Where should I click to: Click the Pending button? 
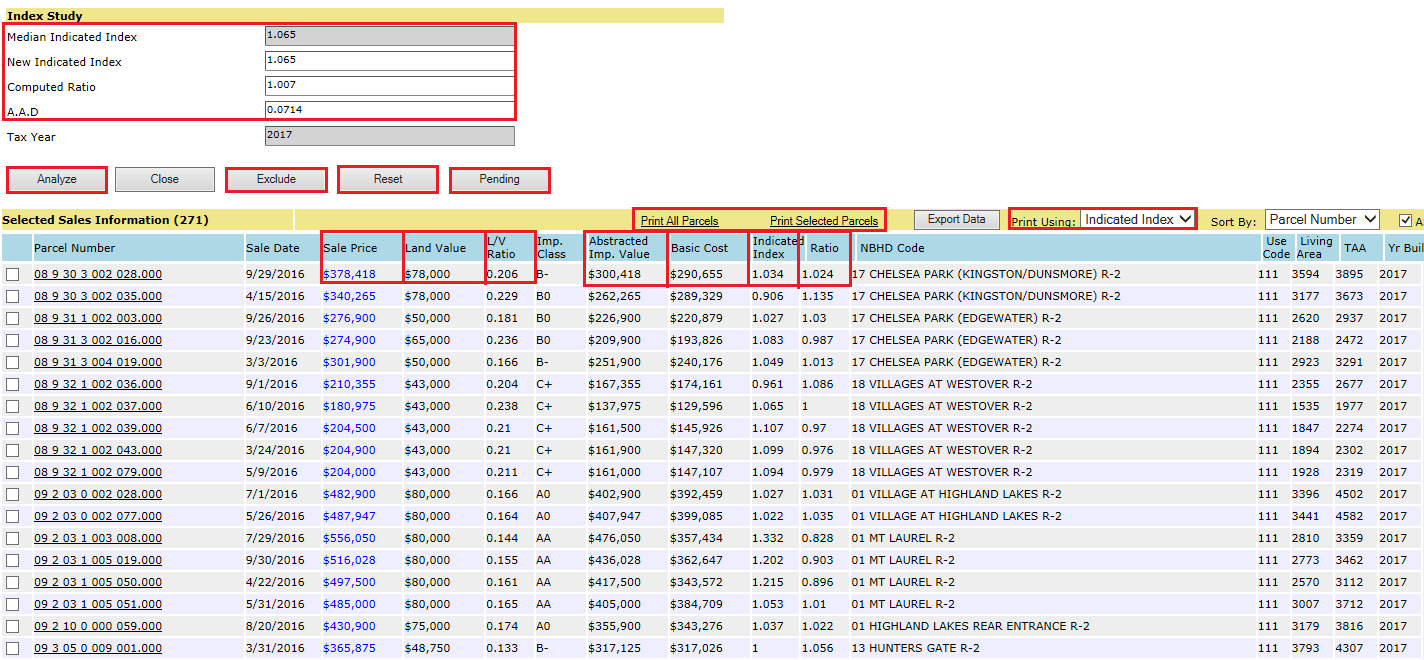500,179
